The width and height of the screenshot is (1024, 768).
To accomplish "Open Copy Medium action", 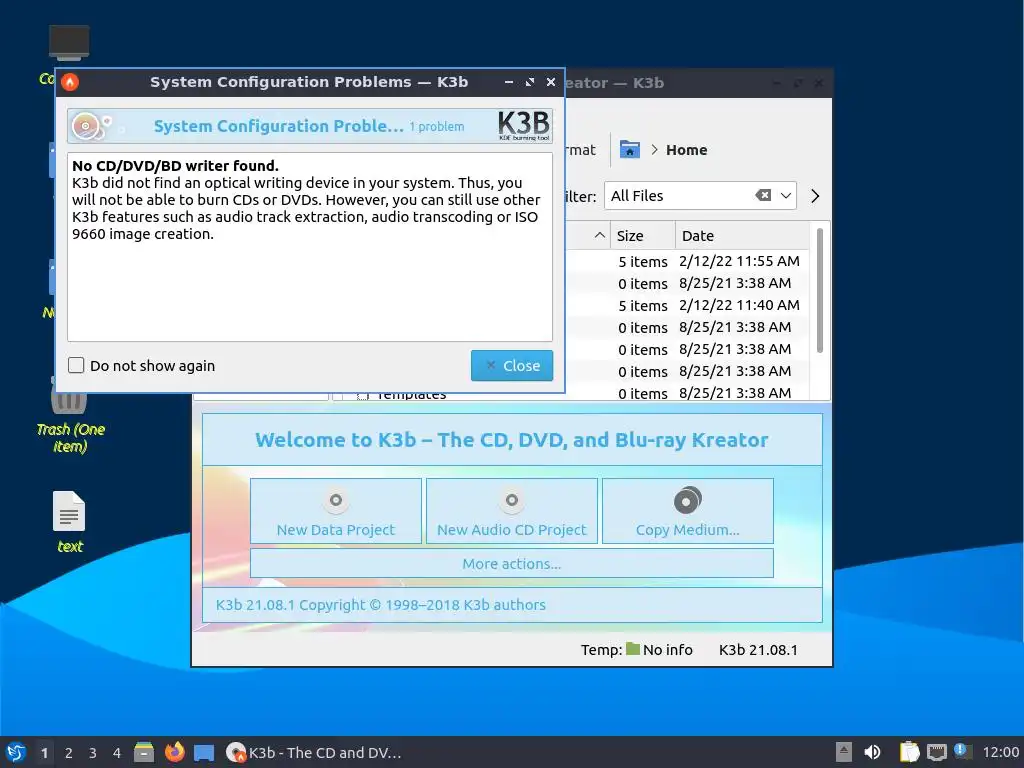I will click(x=688, y=511).
